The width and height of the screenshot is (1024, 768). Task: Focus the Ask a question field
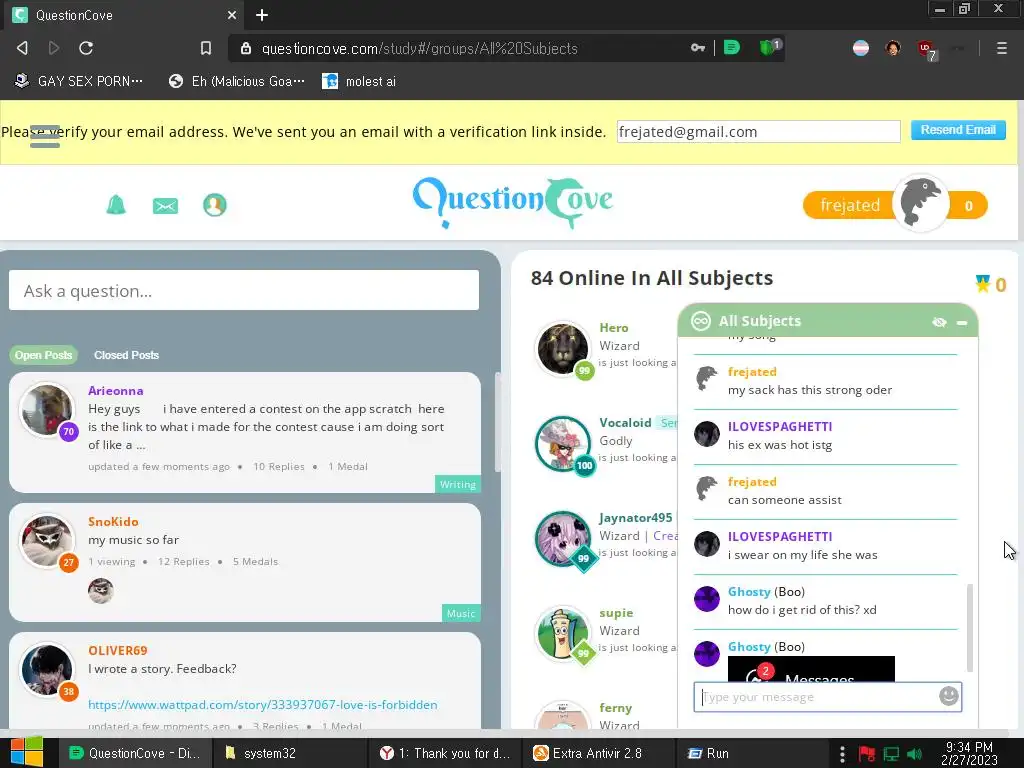244,290
